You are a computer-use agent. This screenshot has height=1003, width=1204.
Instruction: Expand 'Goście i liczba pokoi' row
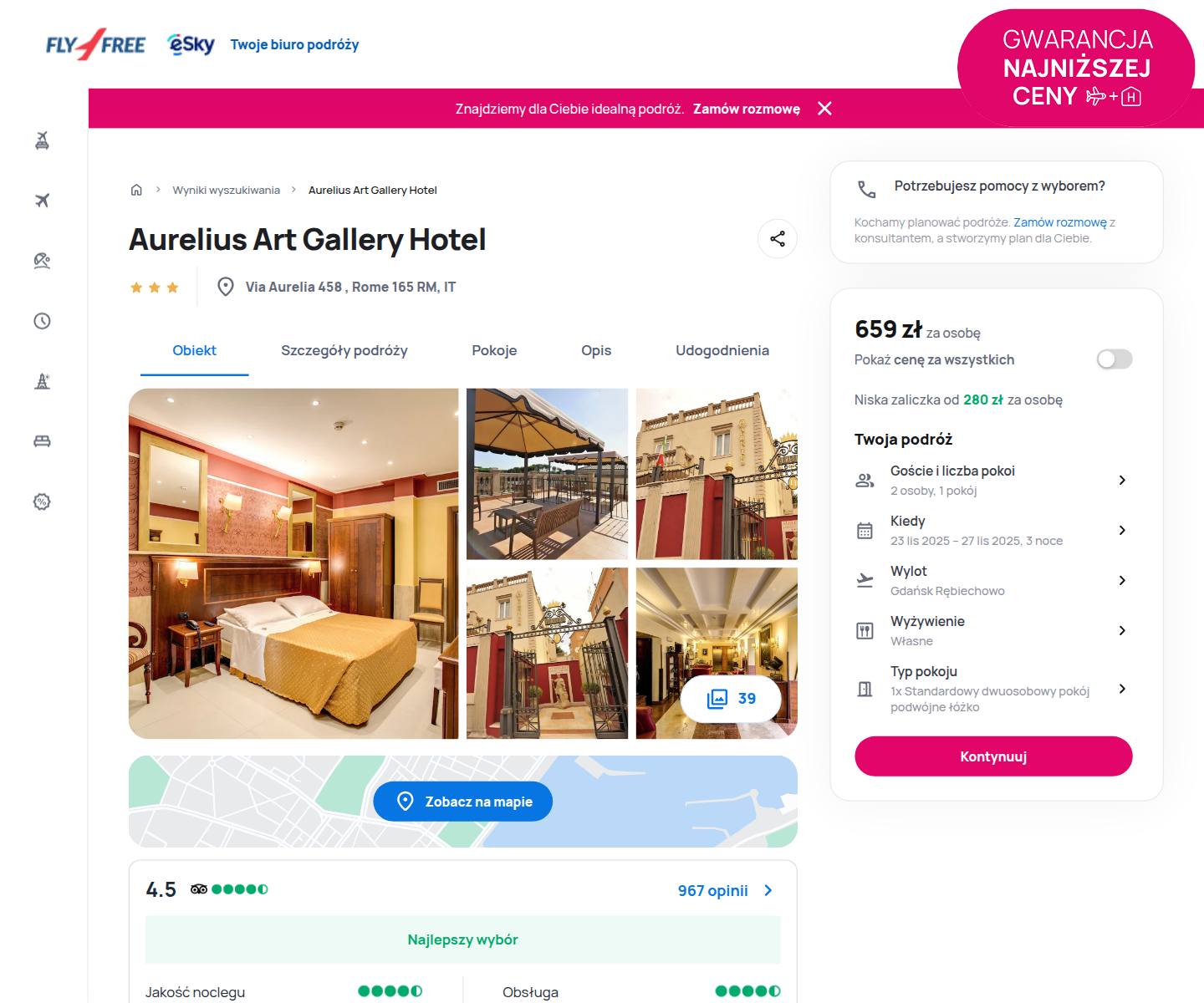pos(992,480)
